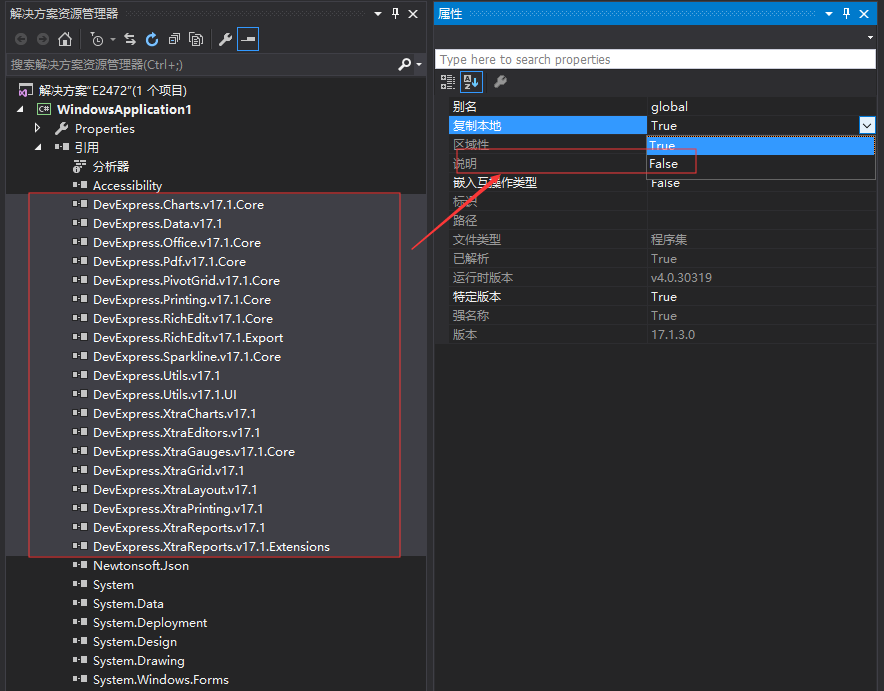The image size is (884, 691).
Task: Select DevExpress.Pdf.v17.1.Core reference
Action: click(169, 262)
